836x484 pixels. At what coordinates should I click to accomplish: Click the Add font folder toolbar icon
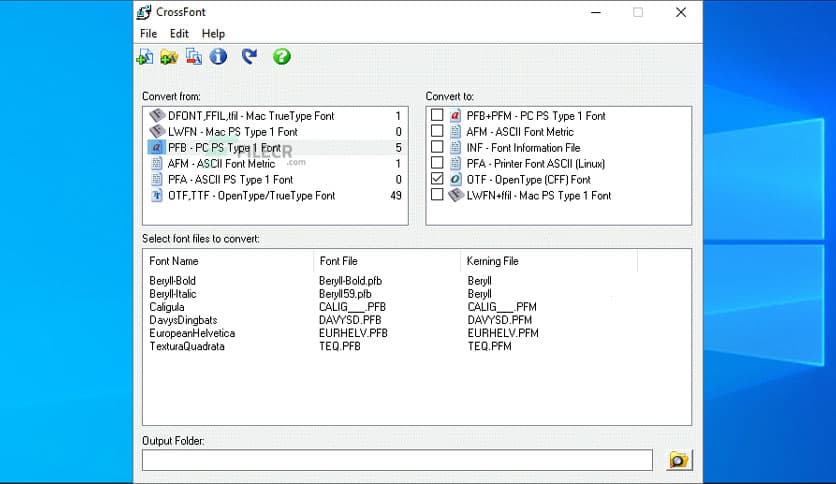[x=169, y=57]
